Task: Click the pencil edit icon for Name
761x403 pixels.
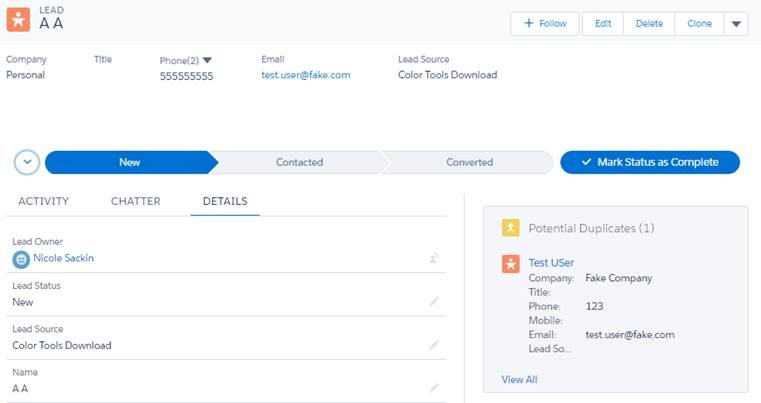Action: pyautogui.click(x=434, y=388)
